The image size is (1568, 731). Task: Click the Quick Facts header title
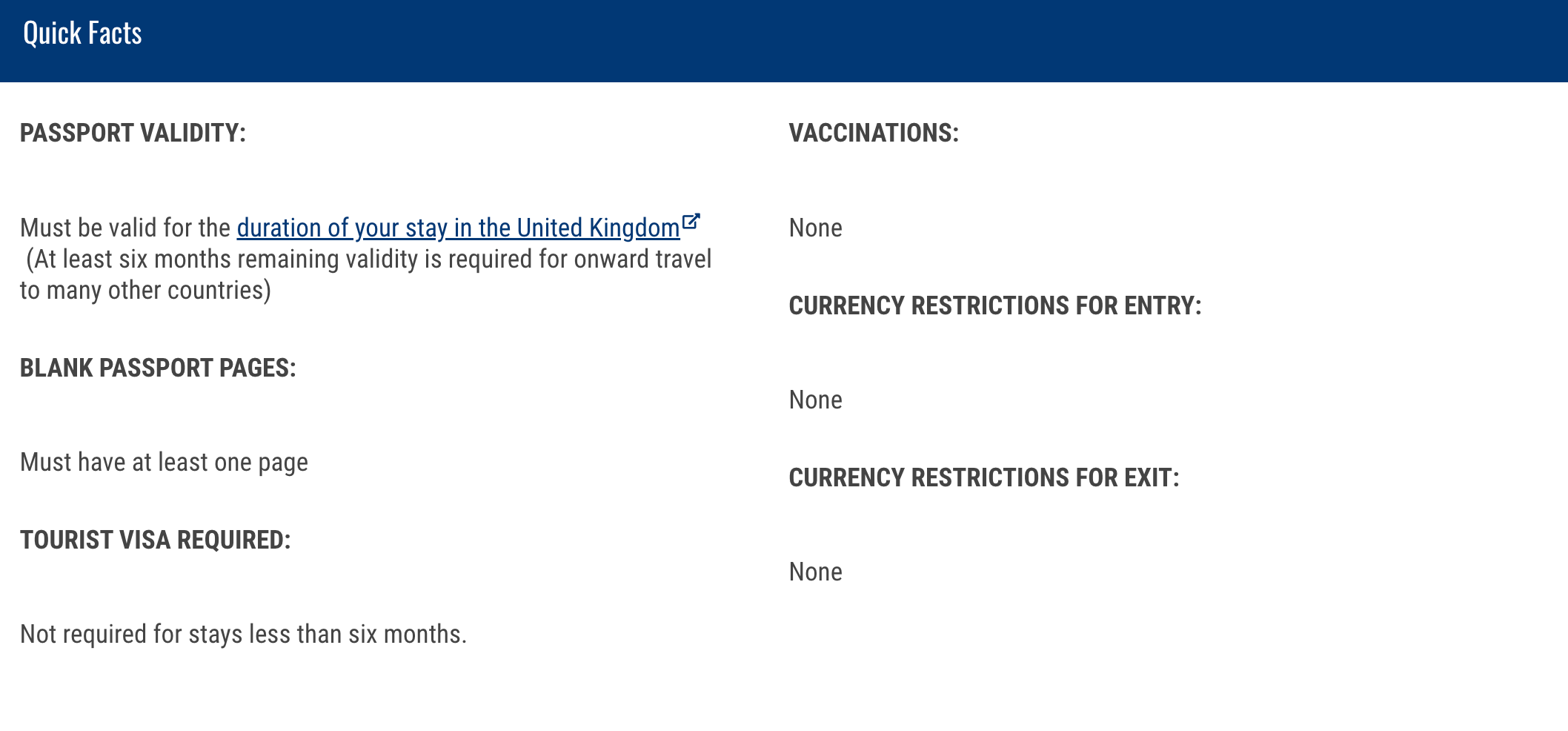tap(82, 33)
